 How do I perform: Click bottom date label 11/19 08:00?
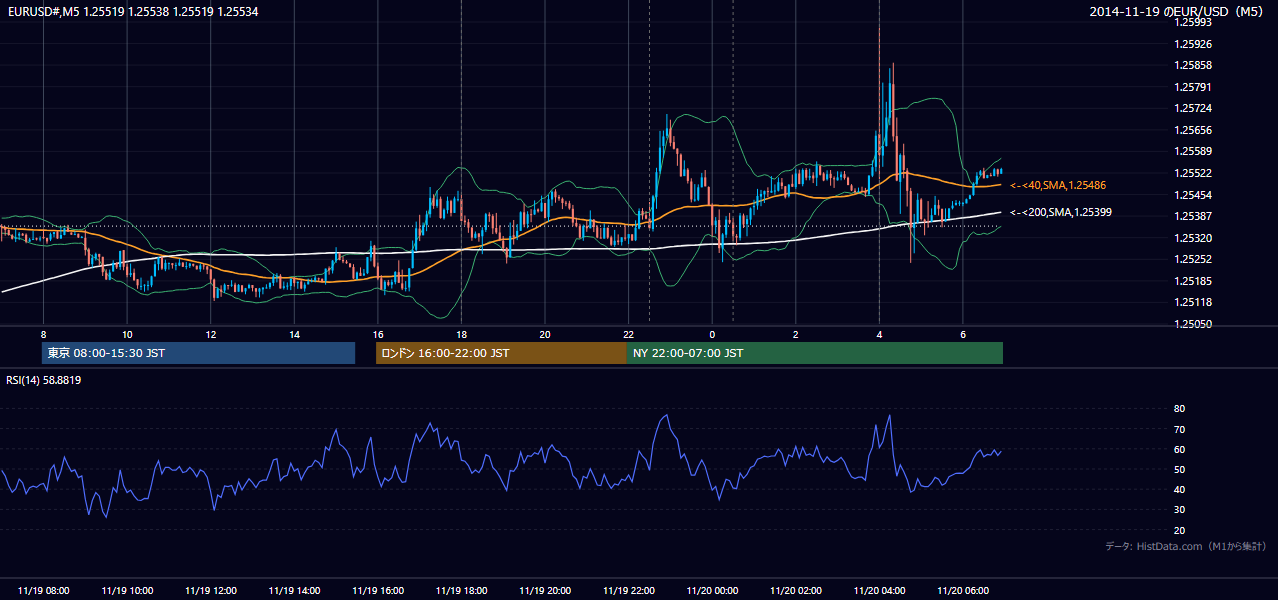point(43,591)
